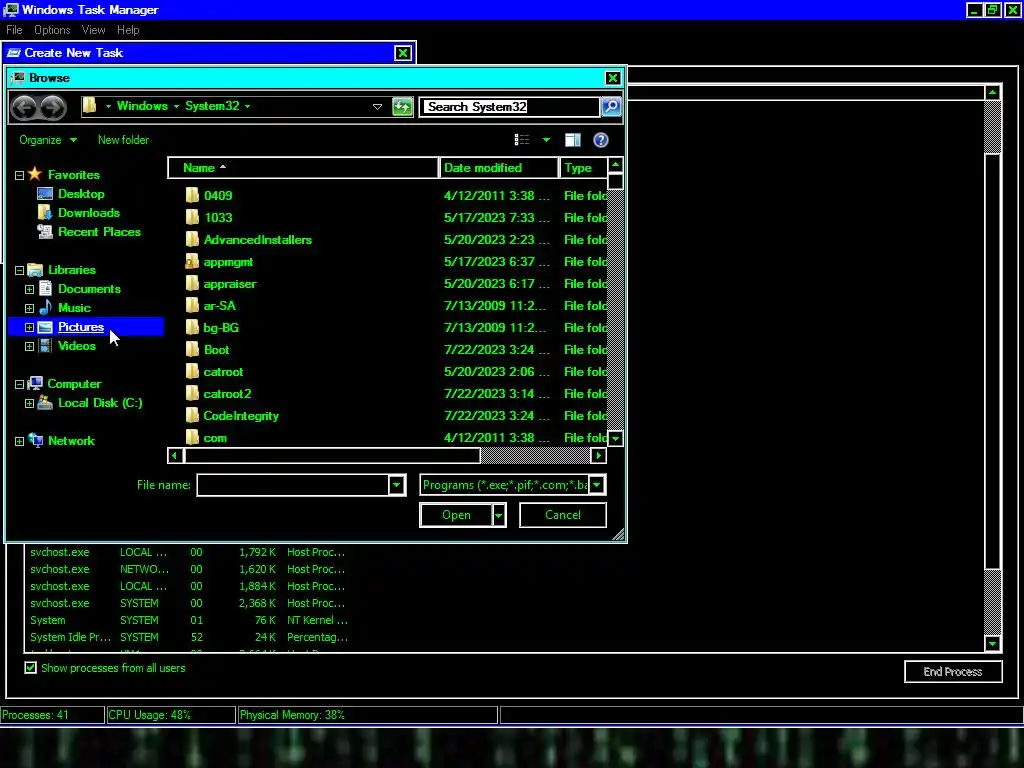
Task: Change view with the view mode icon
Action: (x=522, y=140)
